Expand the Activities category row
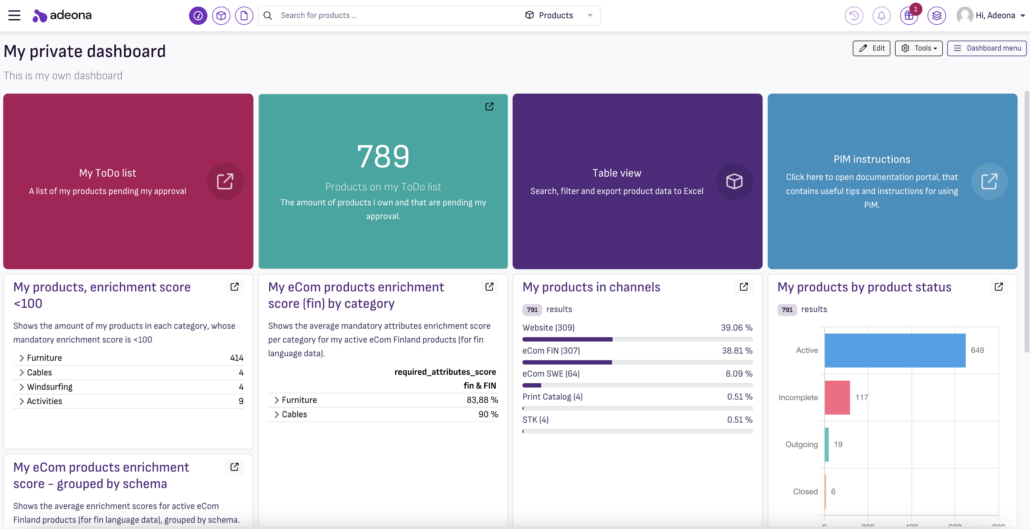This screenshot has height=529, width=1030. (22, 402)
